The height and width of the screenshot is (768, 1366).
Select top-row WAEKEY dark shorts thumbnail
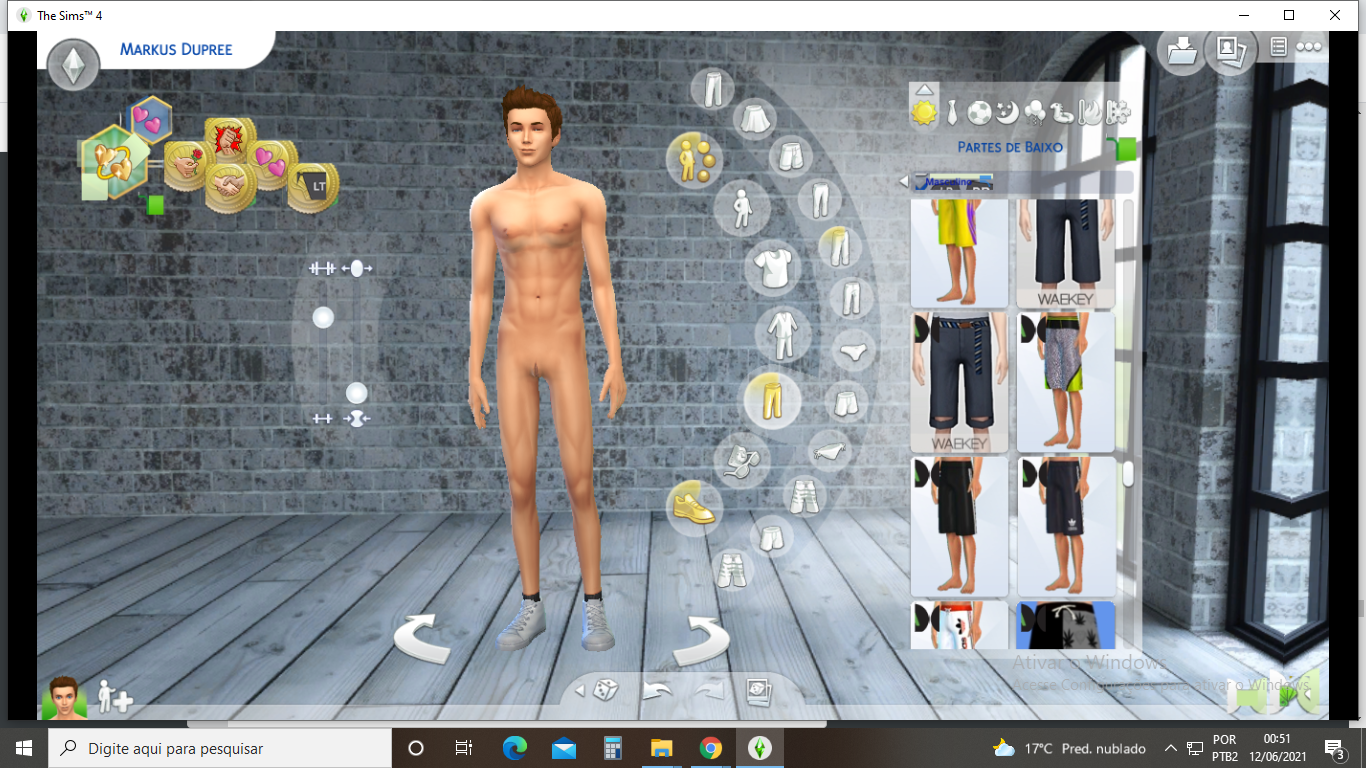[1066, 253]
